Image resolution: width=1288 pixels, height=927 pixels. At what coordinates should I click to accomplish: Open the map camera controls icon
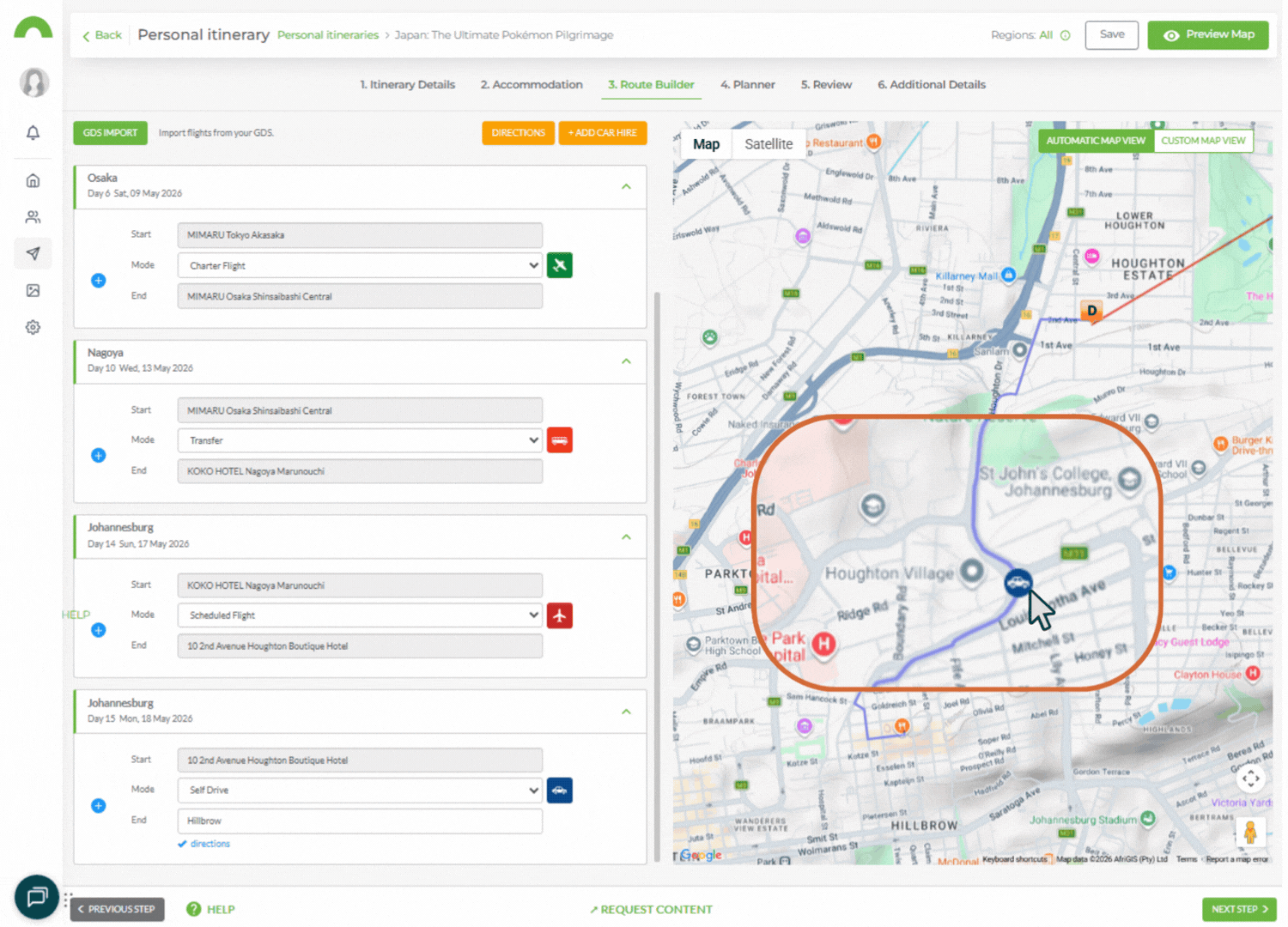1250,779
